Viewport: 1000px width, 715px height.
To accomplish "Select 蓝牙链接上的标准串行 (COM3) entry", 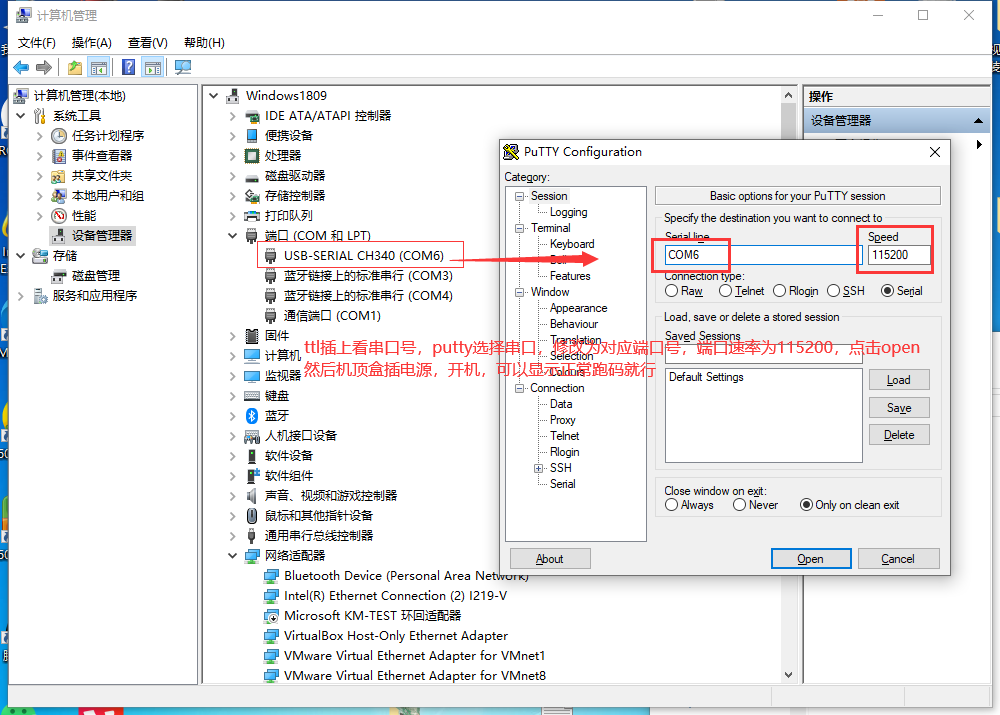I will [368, 276].
